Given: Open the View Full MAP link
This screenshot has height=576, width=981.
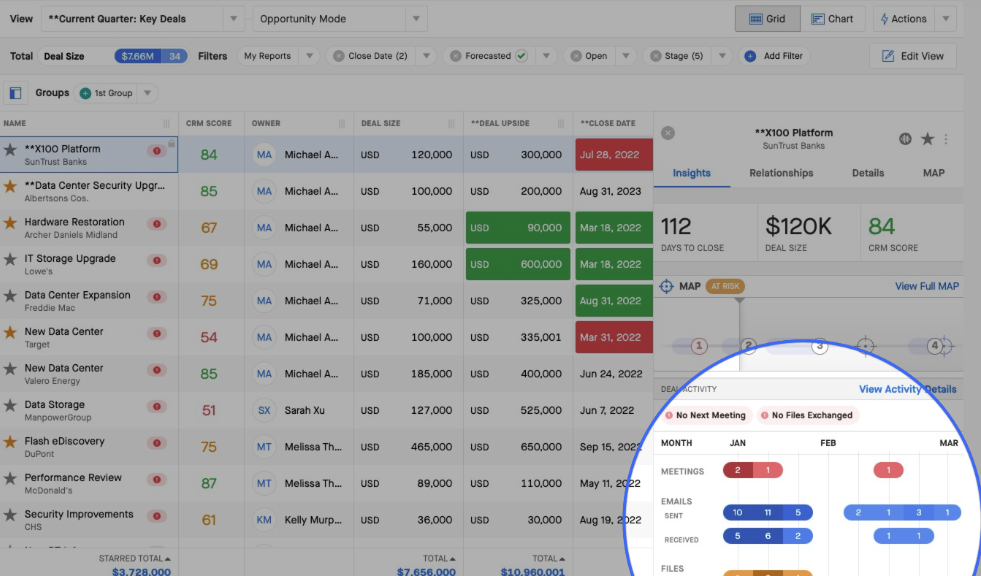Looking at the screenshot, I should (x=927, y=286).
